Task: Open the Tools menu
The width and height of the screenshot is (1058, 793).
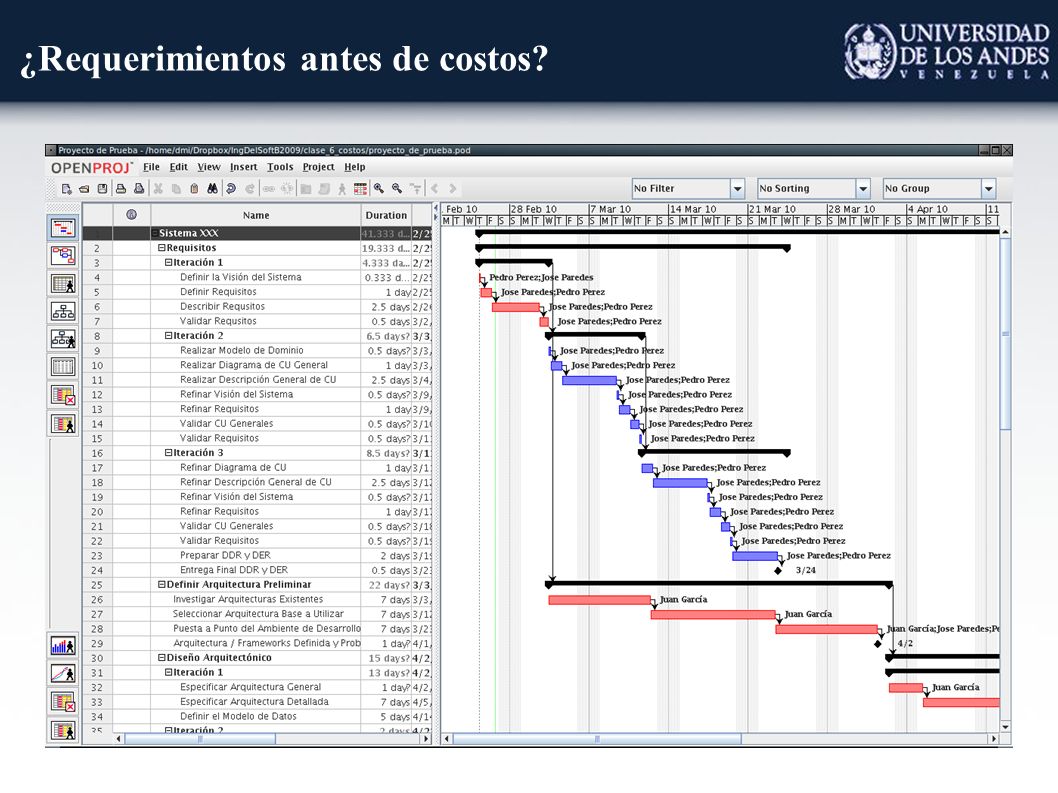Action: click(x=280, y=167)
